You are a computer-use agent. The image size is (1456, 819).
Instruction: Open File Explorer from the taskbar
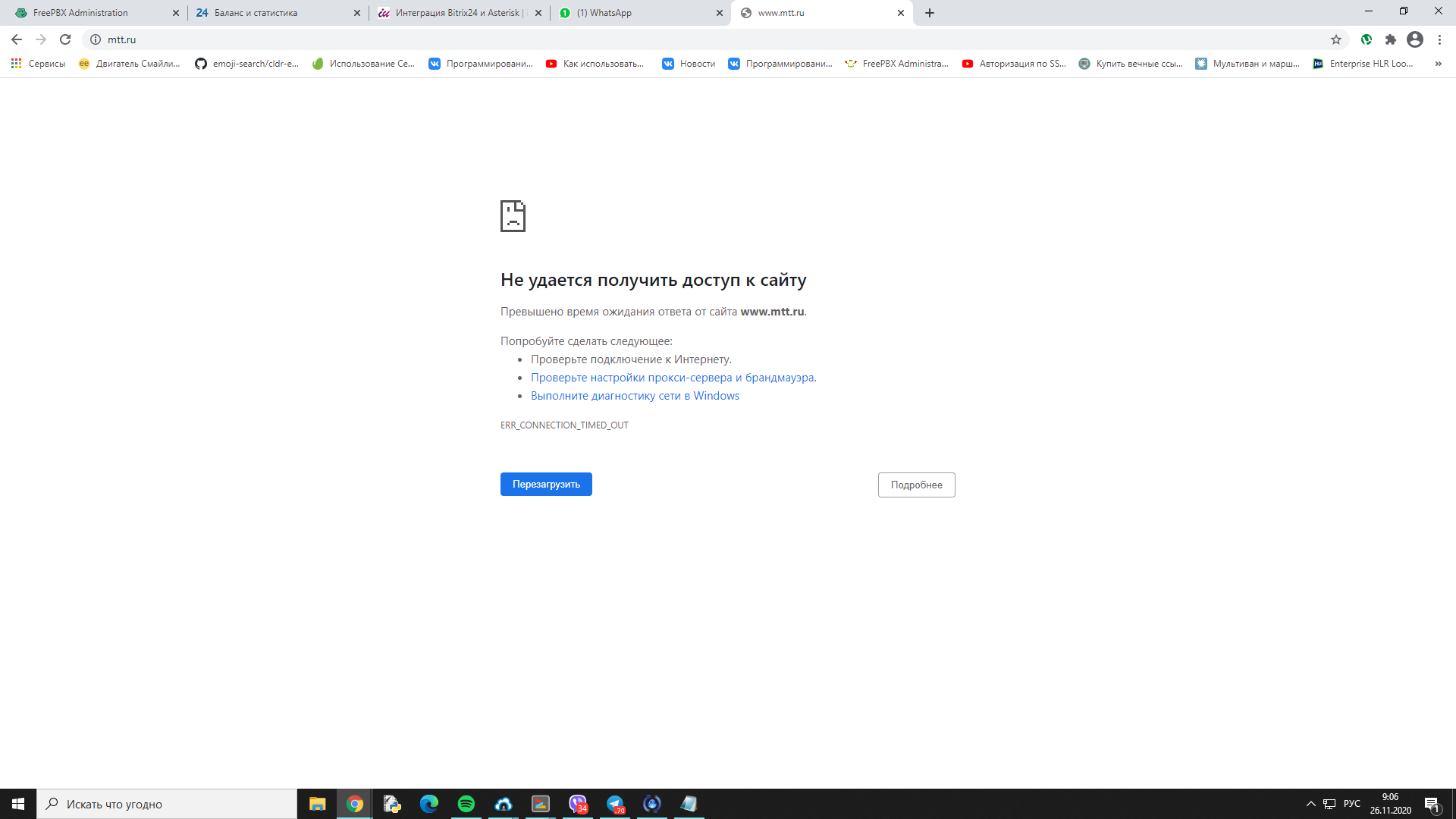(317, 804)
